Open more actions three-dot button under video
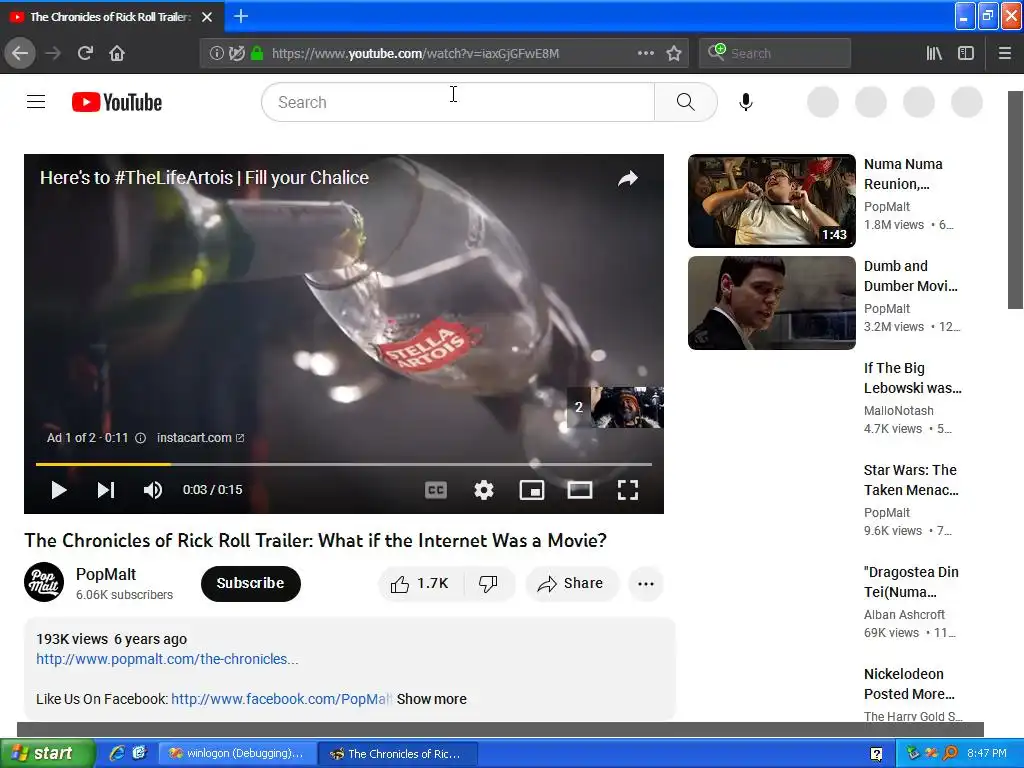The image size is (1024, 768). 646,584
